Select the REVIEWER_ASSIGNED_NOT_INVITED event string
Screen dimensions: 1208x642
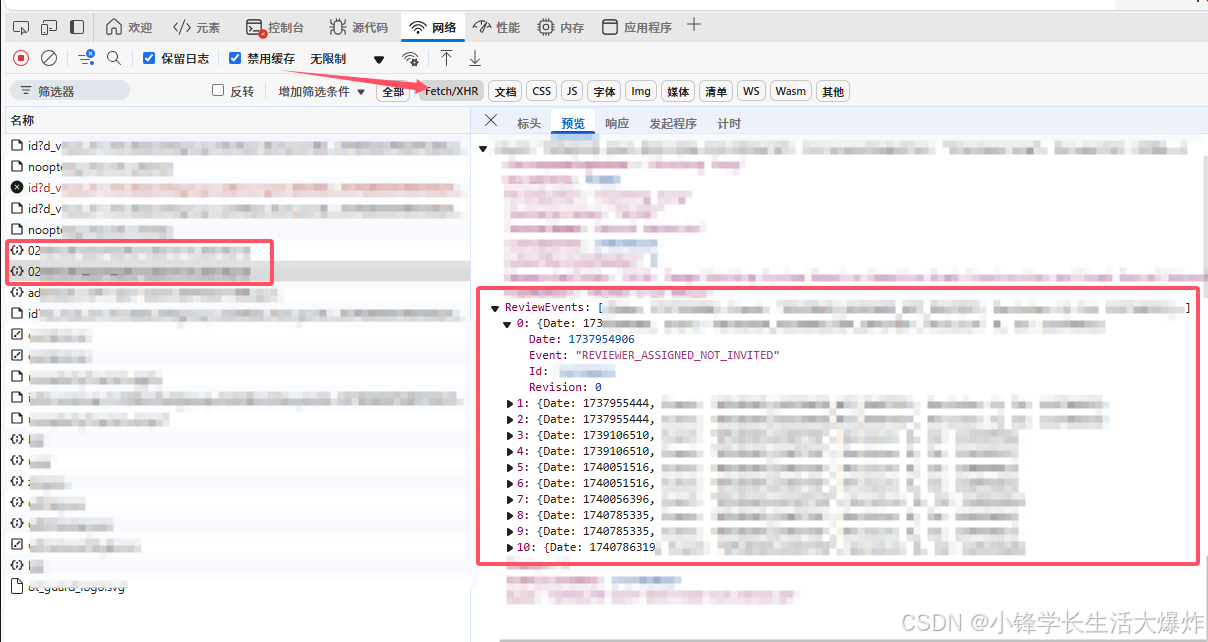[x=676, y=355]
